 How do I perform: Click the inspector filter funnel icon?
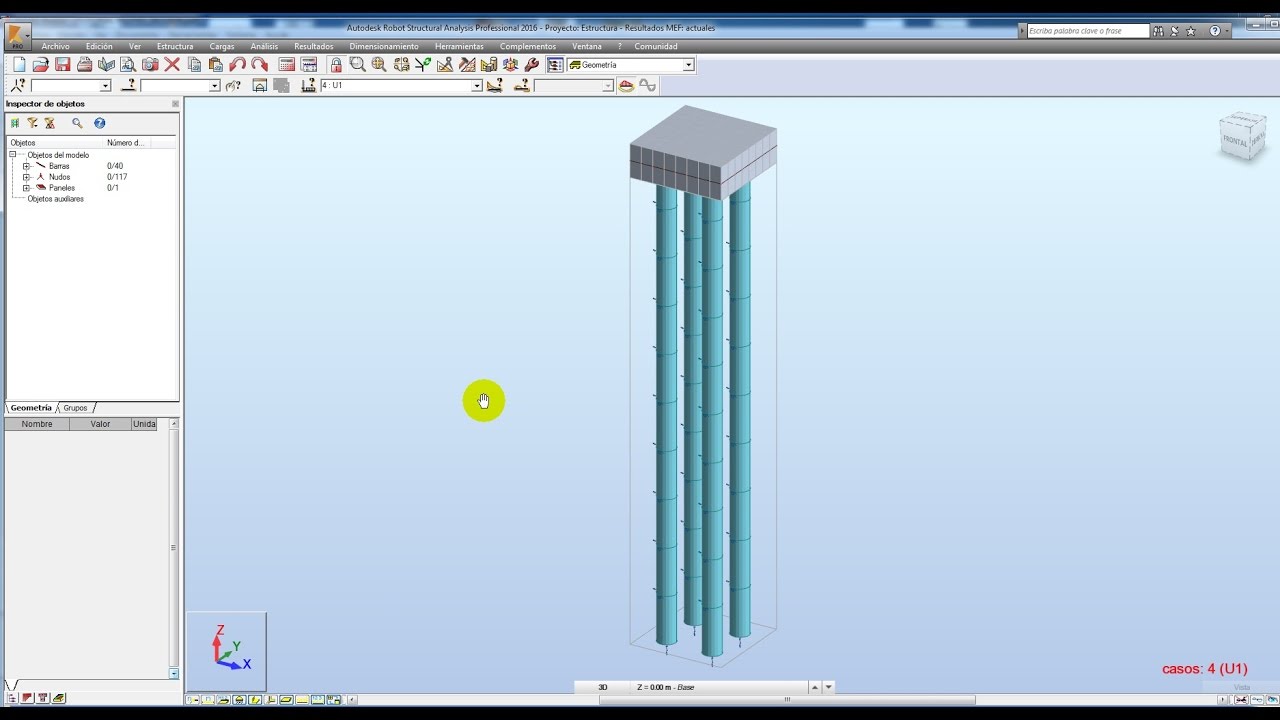coord(32,123)
